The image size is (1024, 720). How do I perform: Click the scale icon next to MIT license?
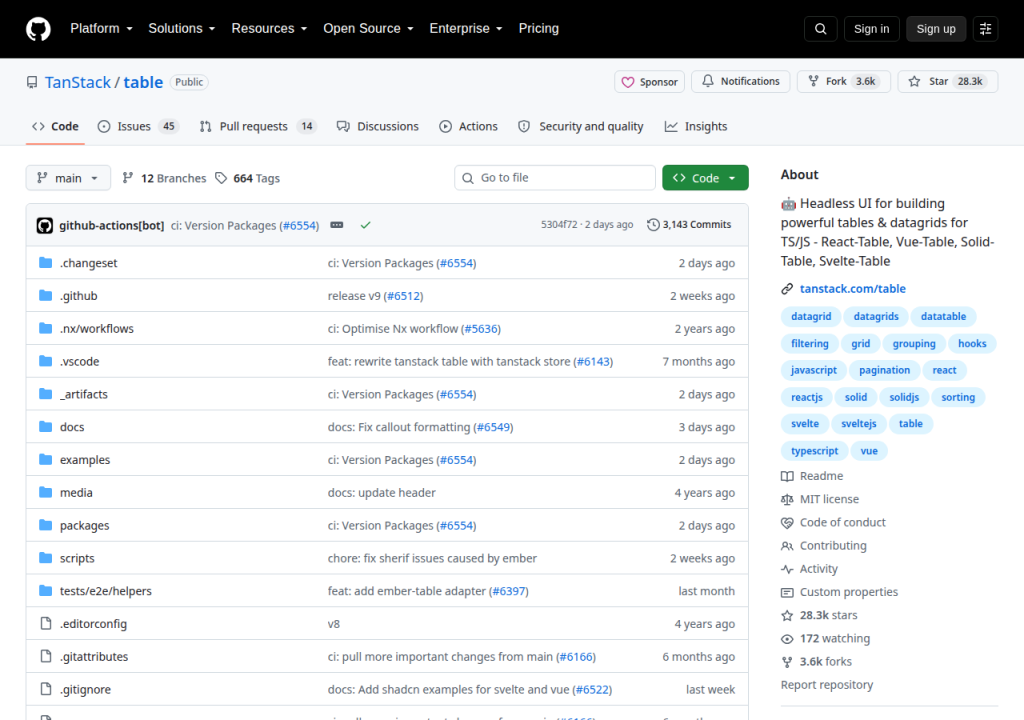(787, 499)
